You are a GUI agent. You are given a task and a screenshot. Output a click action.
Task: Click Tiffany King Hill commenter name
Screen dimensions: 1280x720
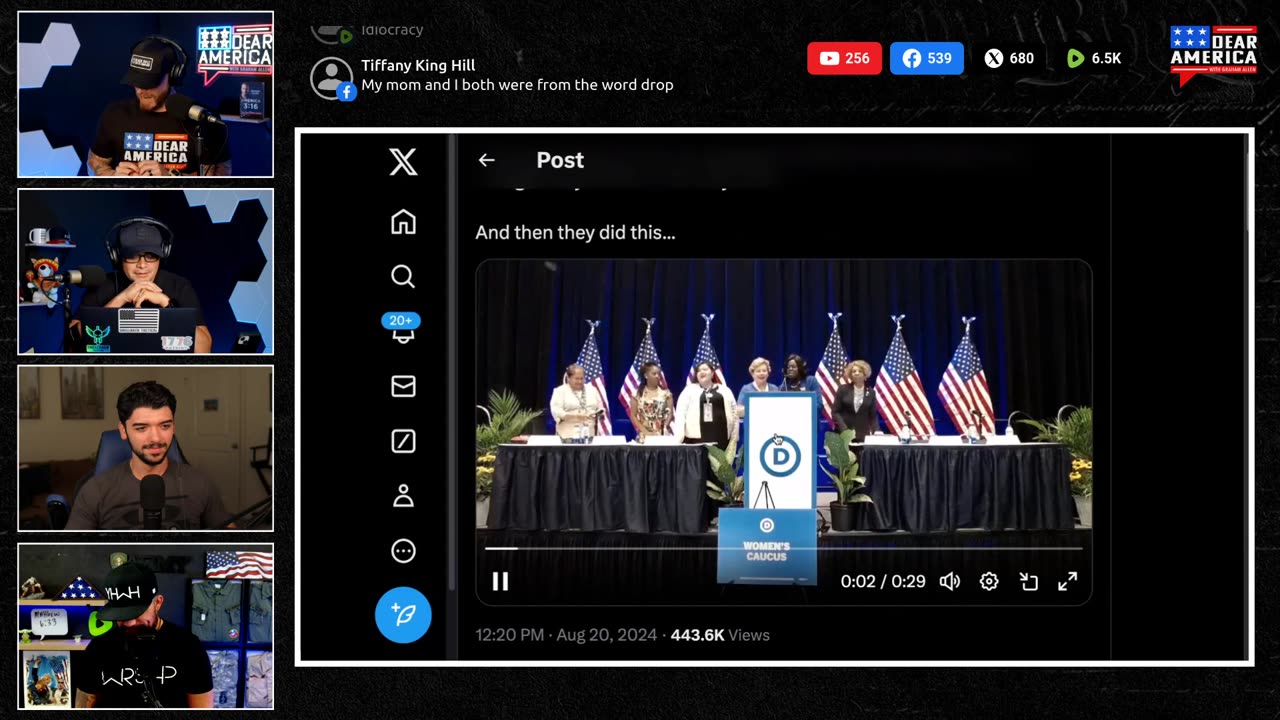[418, 65]
